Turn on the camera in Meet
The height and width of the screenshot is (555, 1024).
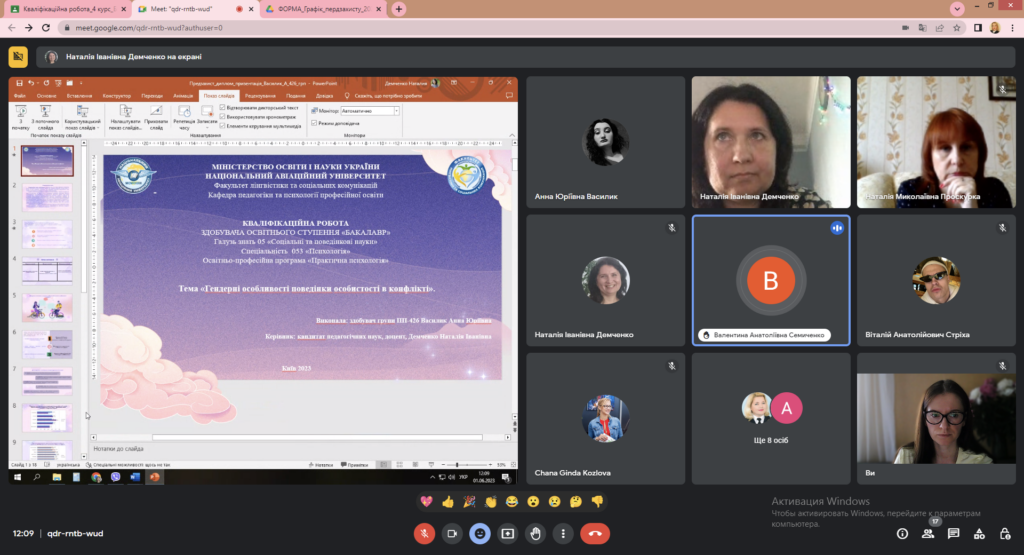coord(452,534)
